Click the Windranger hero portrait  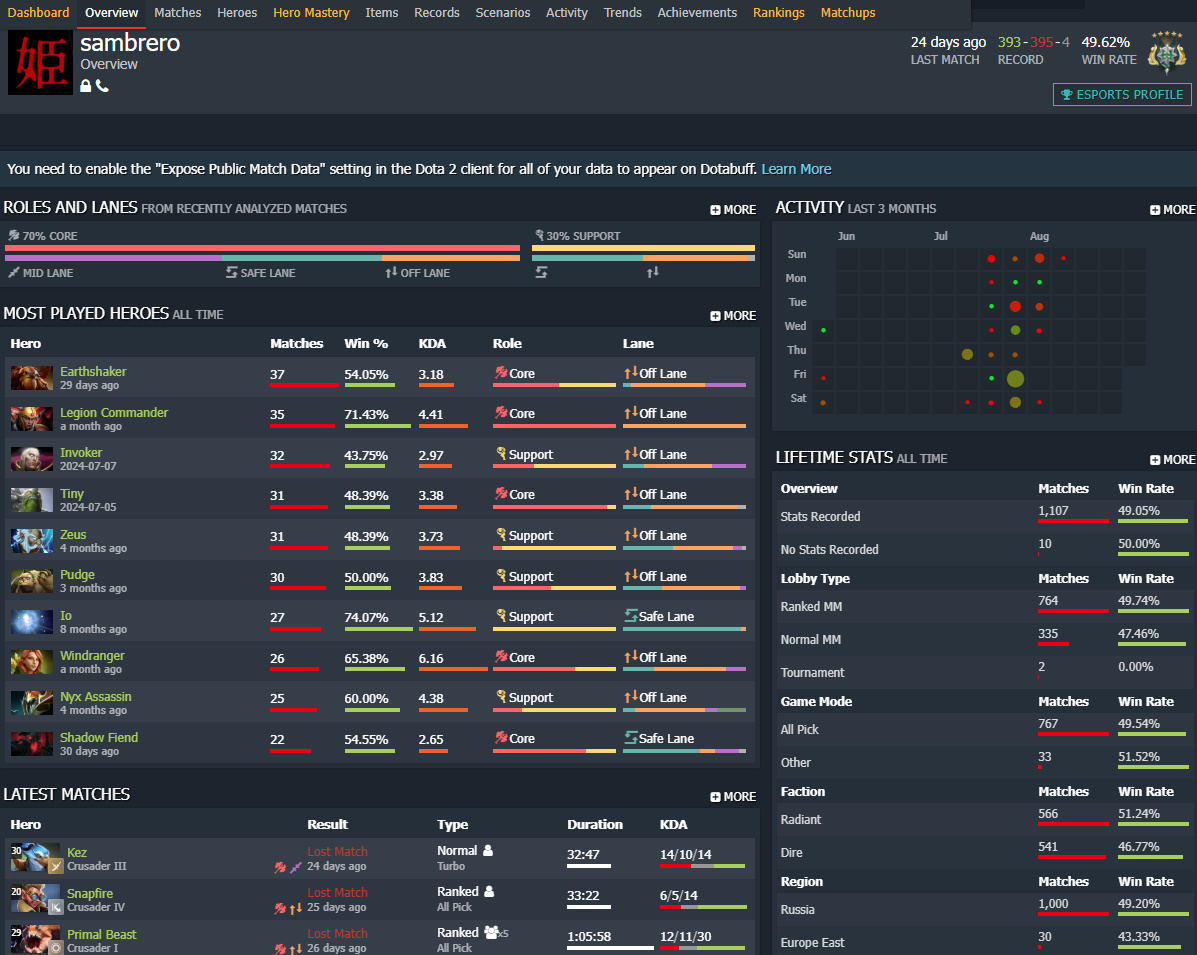coord(32,662)
